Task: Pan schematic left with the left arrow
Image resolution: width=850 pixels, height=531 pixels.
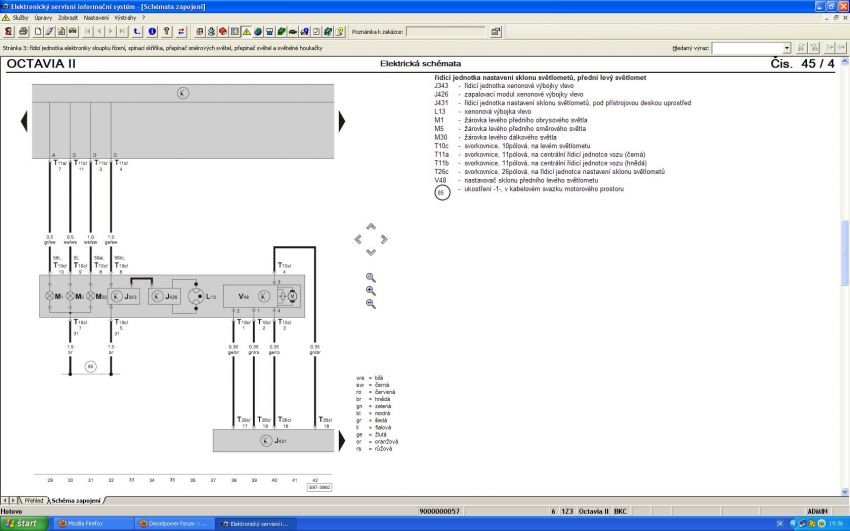Action: tap(358, 239)
